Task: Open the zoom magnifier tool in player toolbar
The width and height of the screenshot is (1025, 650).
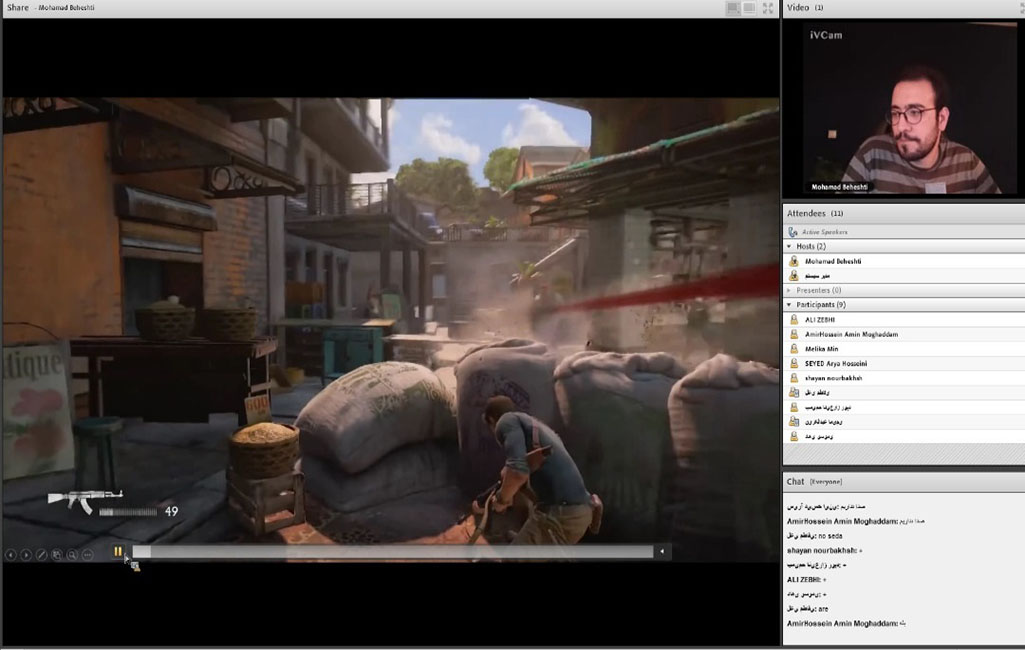Action: 72,555
